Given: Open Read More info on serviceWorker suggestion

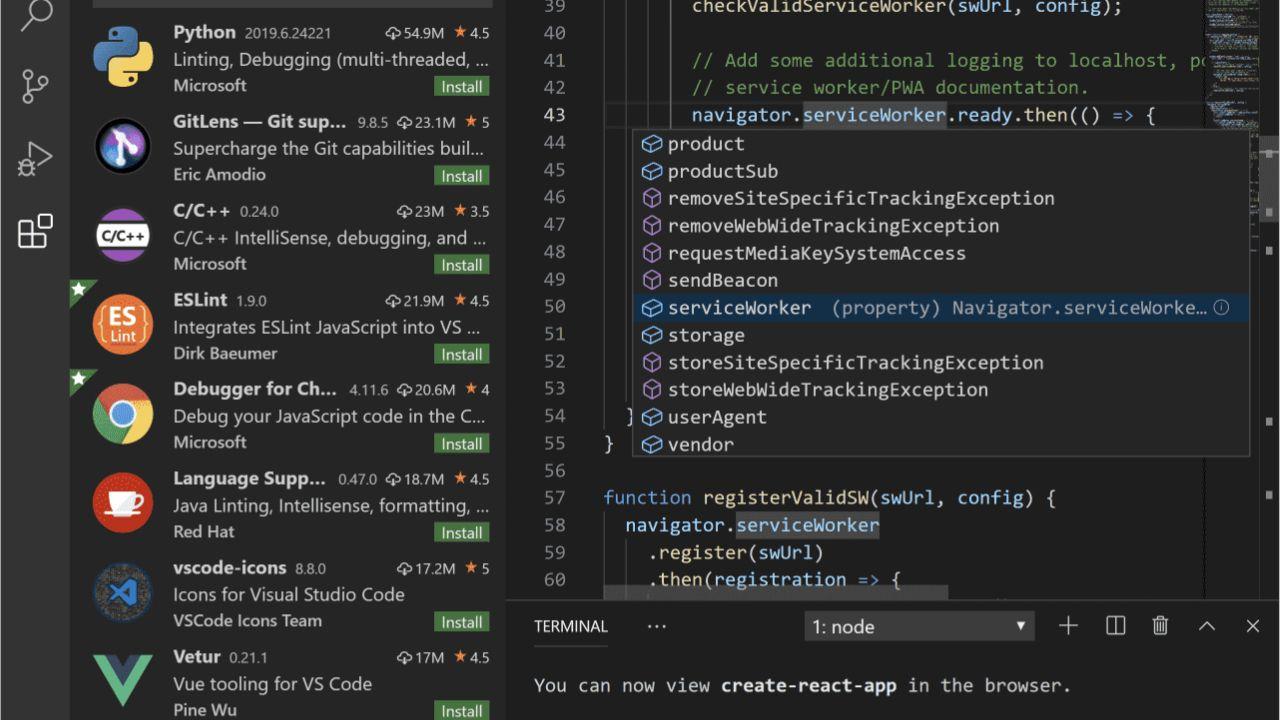Looking at the screenshot, I should coord(1221,308).
